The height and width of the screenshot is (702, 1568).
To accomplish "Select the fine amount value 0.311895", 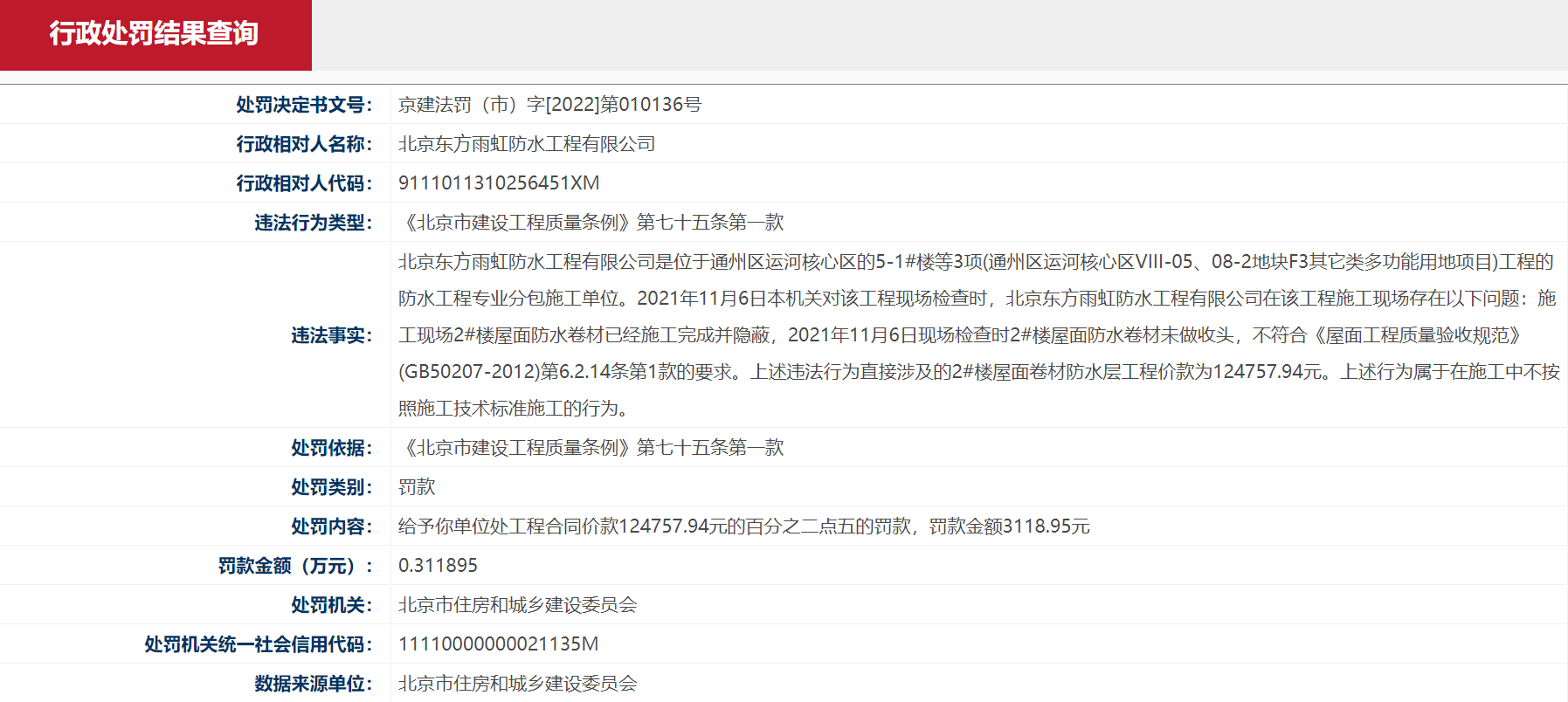I will pos(438,566).
